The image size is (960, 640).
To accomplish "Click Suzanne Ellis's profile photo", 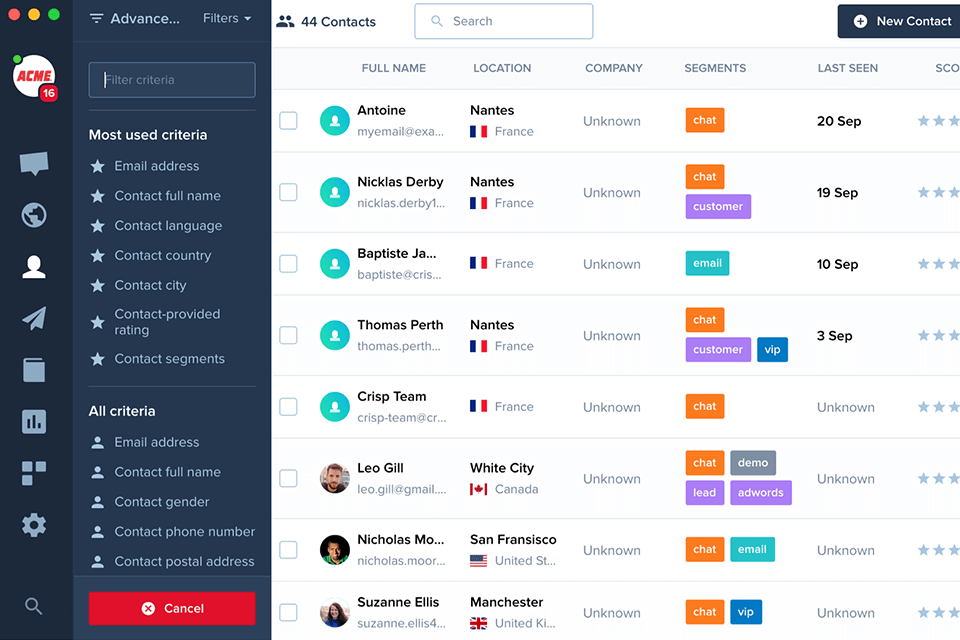I will [x=335, y=612].
